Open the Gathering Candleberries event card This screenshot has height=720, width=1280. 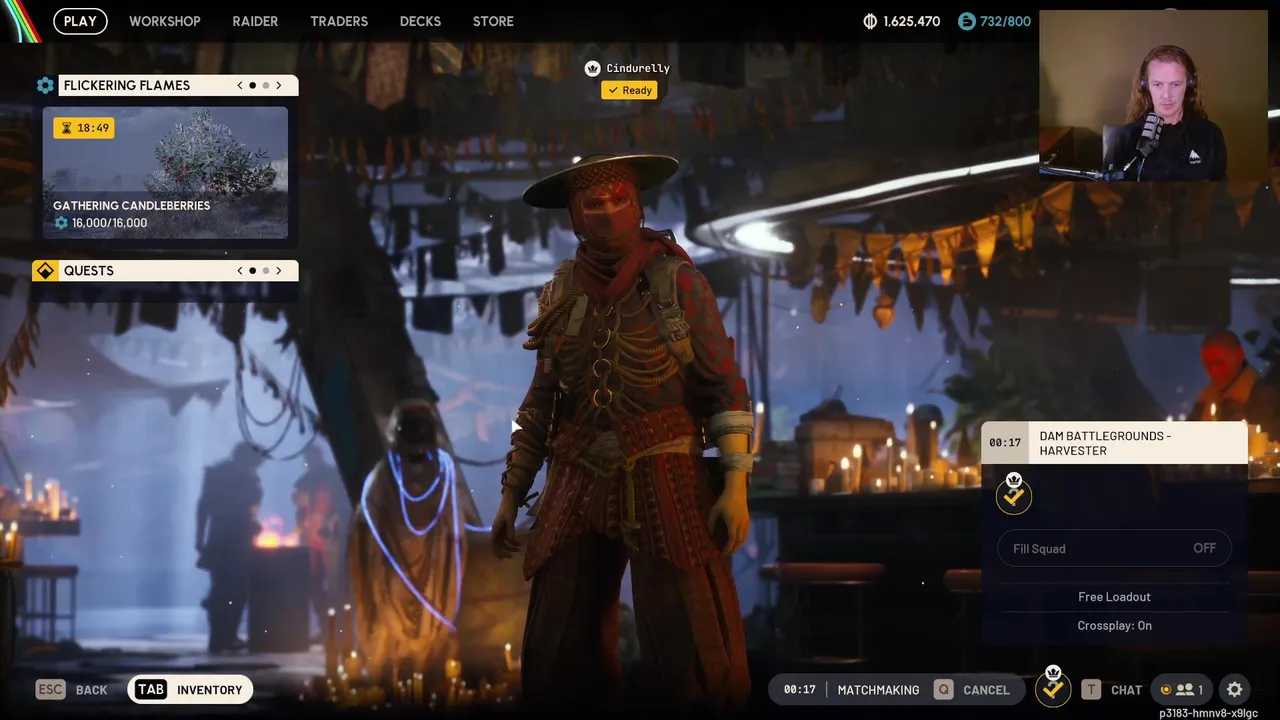click(x=165, y=173)
